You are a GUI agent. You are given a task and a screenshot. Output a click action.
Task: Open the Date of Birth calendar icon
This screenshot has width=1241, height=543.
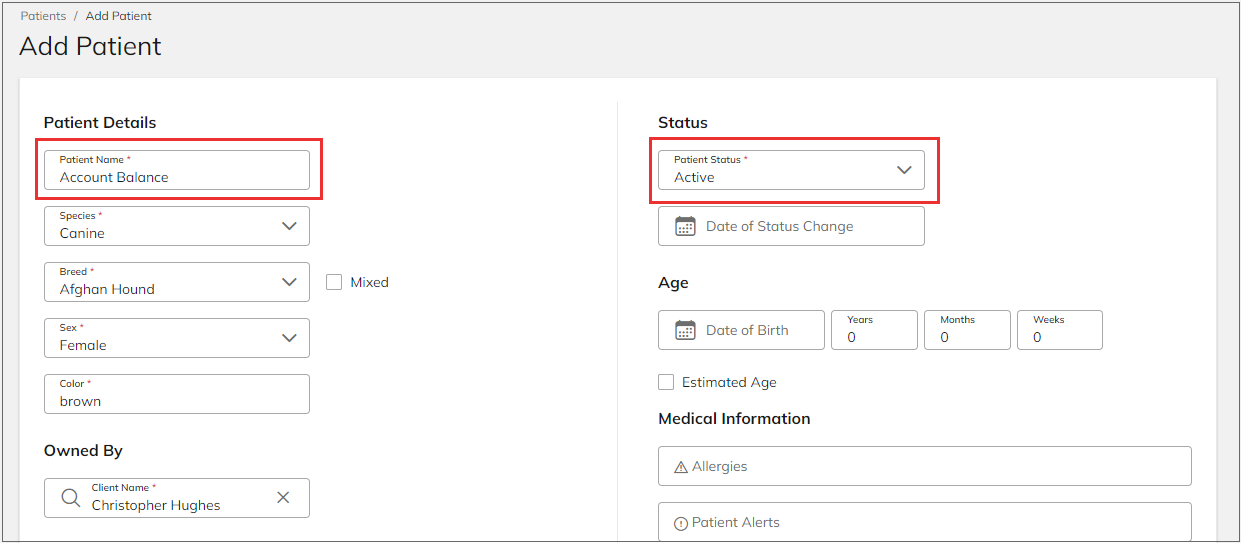pos(685,330)
